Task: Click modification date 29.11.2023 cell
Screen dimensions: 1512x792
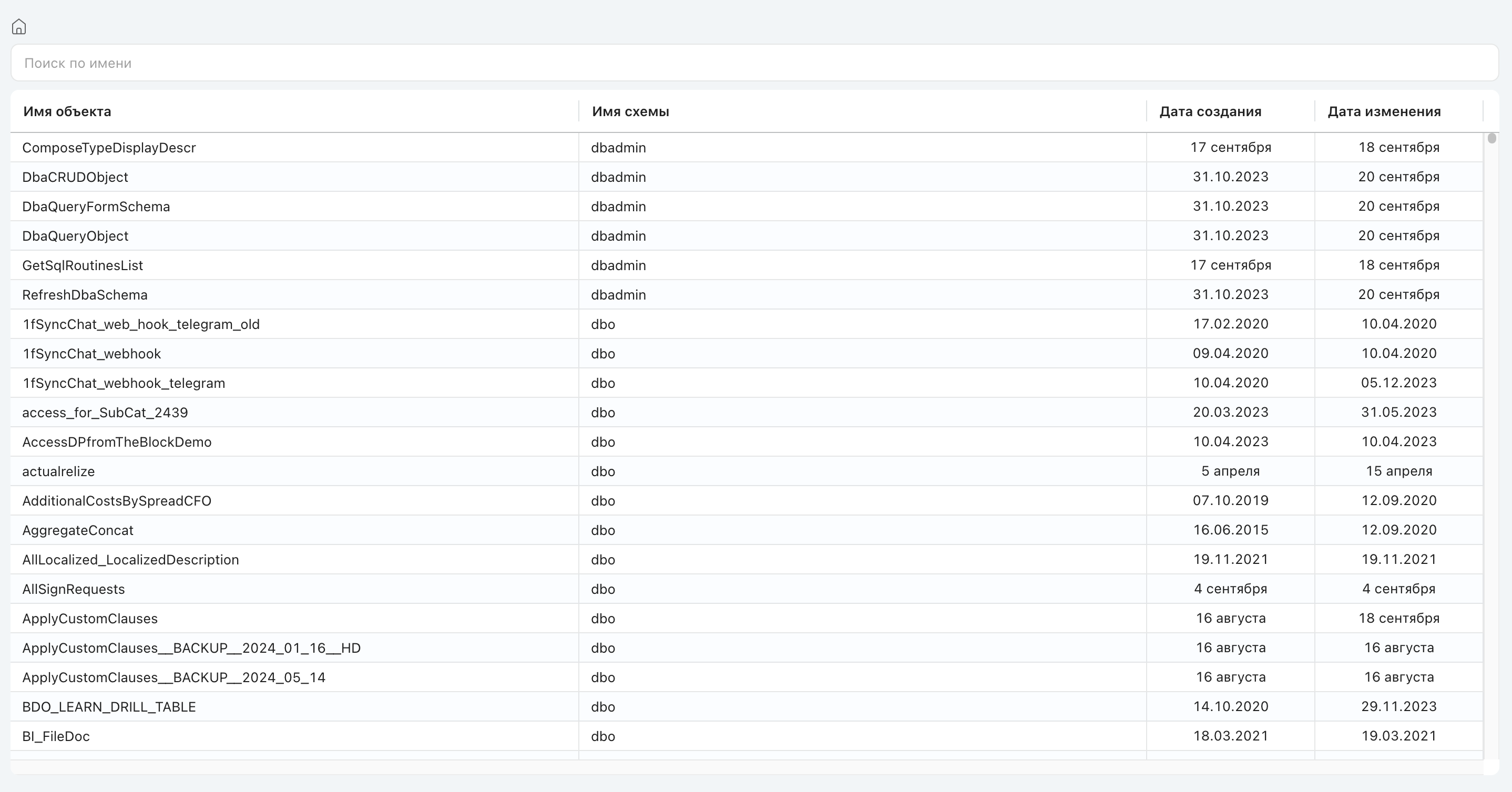Action: pos(1399,706)
